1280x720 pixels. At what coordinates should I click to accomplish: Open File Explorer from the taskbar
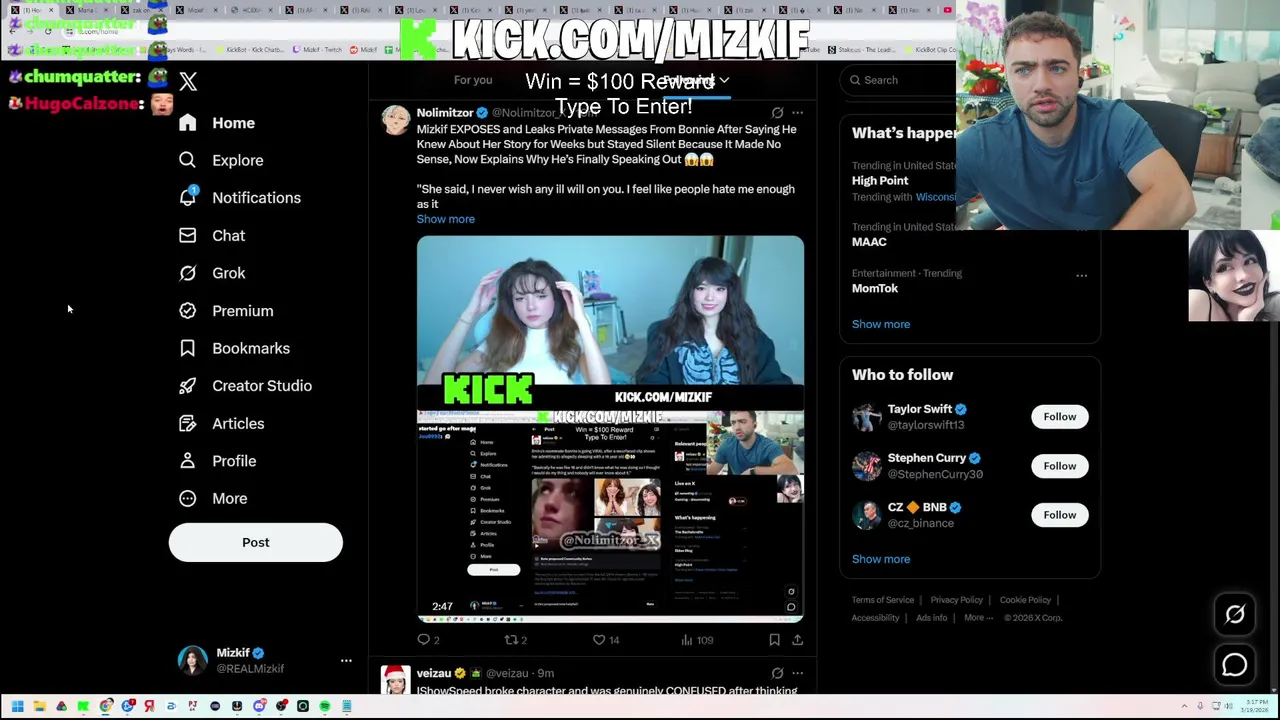point(39,707)
